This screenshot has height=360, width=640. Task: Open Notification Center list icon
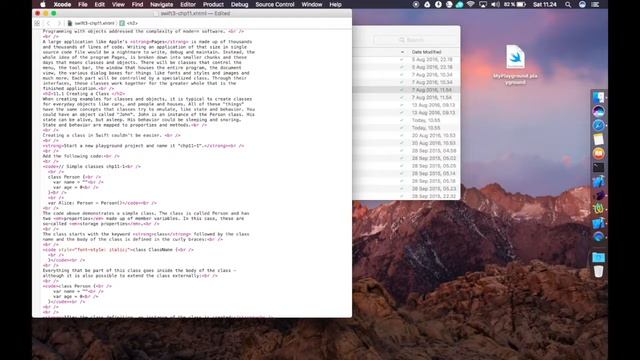(596, 4)
